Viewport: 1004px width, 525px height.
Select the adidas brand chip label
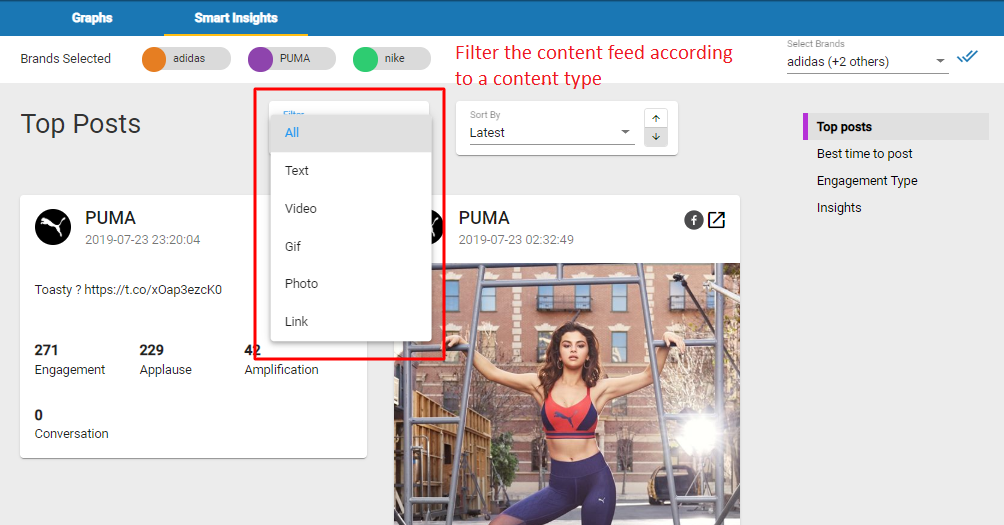tap(189, 58)
